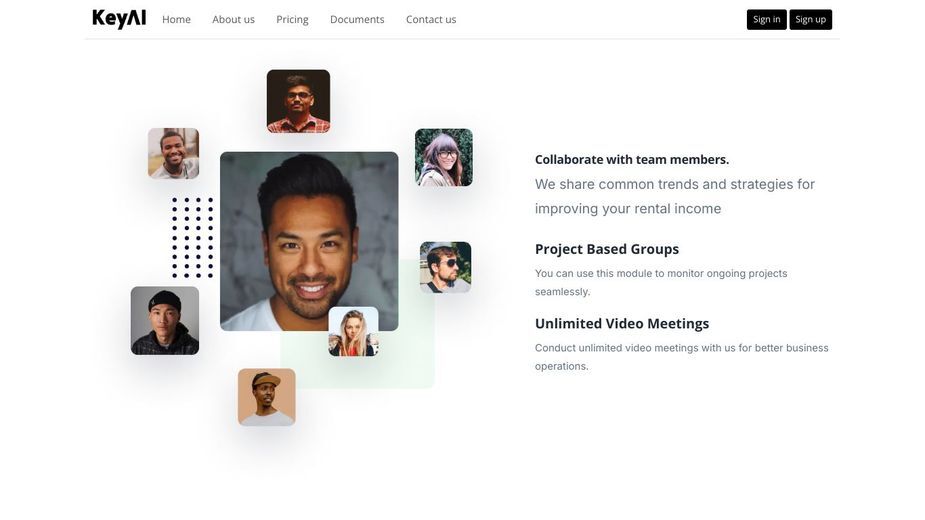Screen dimensions: 925x520
Task: Go to About us page
Action: [x=234, y=19]
